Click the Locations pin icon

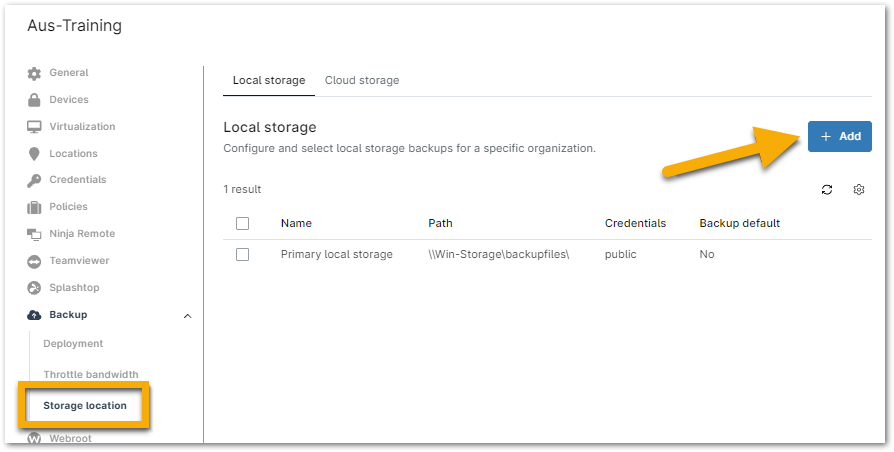(34, 154)
